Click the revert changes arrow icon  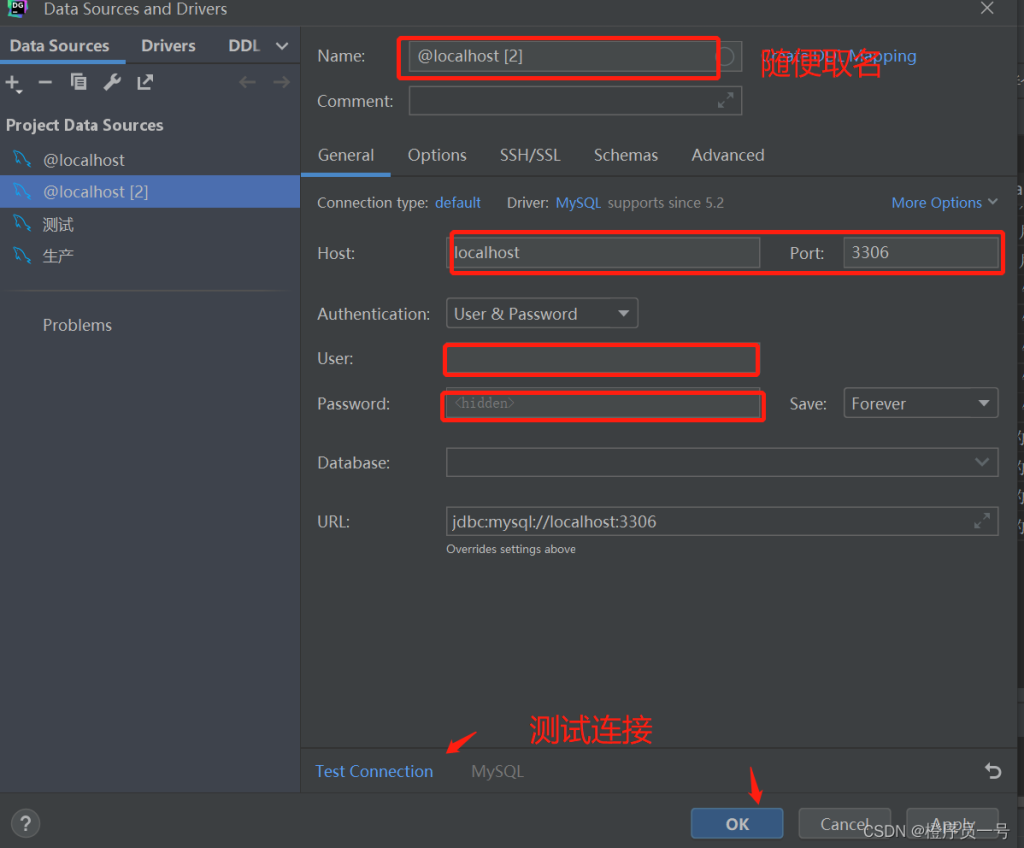(992, 770)
